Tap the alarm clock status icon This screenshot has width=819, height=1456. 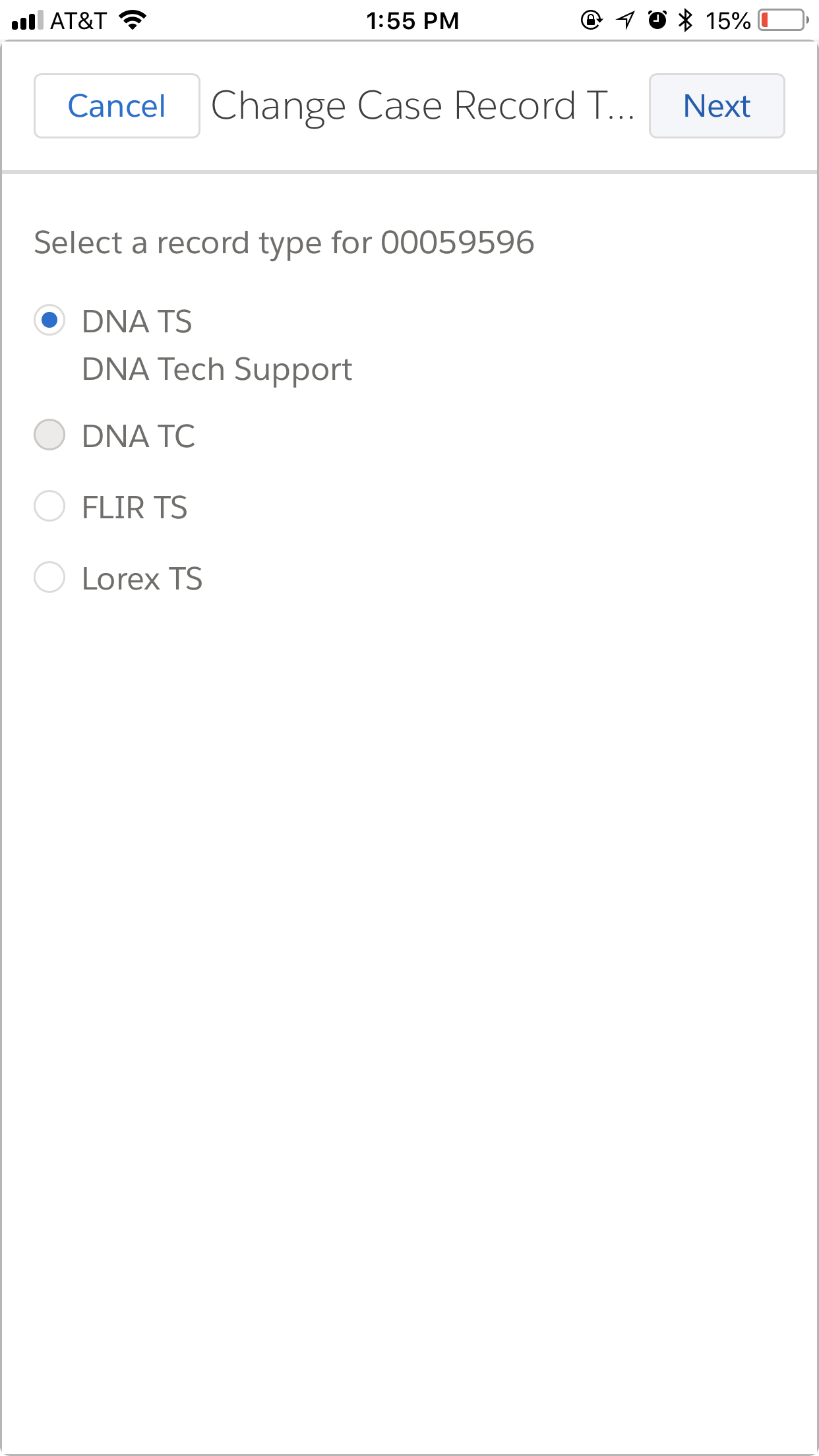tap(657, 20)
